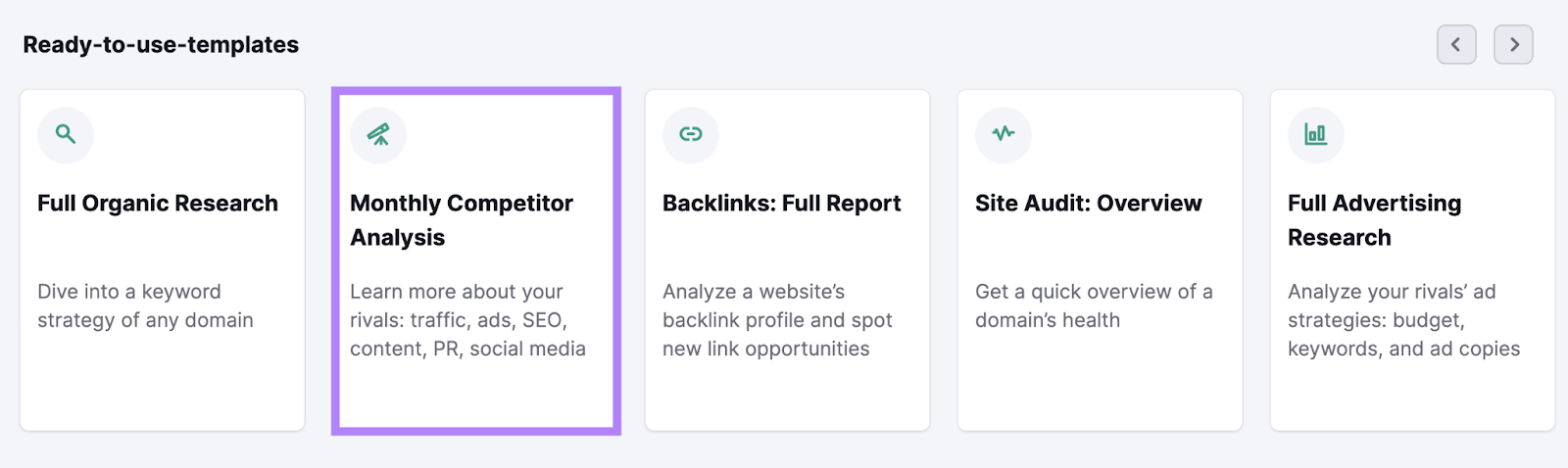Open the Full Organic Research title

[x=158, y=204]
